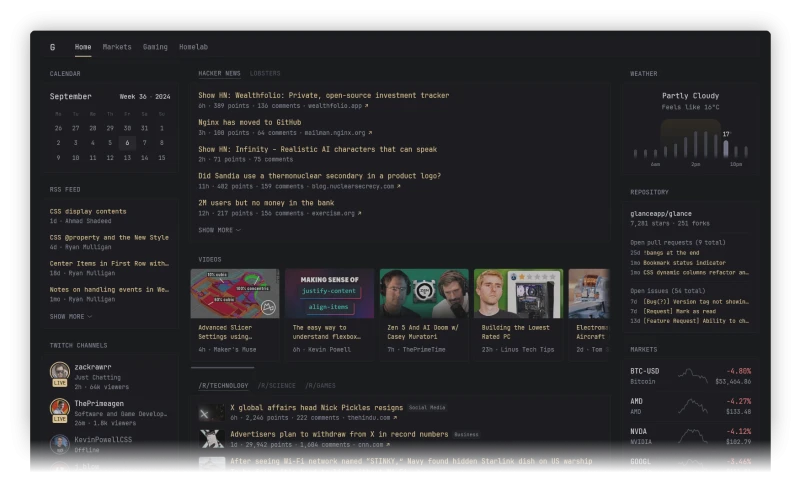Open 'Nginx has moved to GitHub' story
This screenshot has height=503, width=800.
pos(249,122)
